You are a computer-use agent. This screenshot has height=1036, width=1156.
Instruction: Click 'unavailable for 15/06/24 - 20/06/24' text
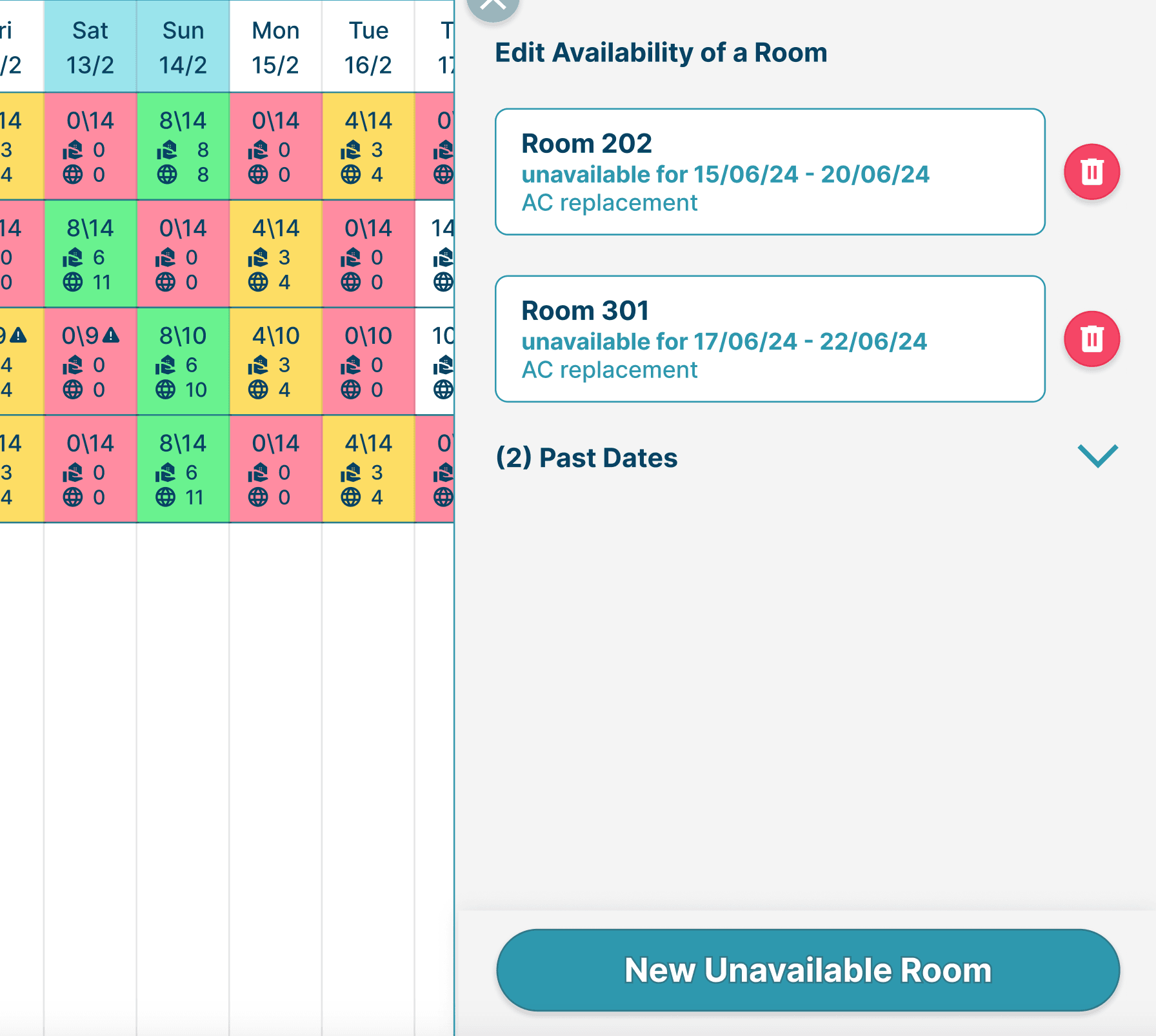(725, 174)
